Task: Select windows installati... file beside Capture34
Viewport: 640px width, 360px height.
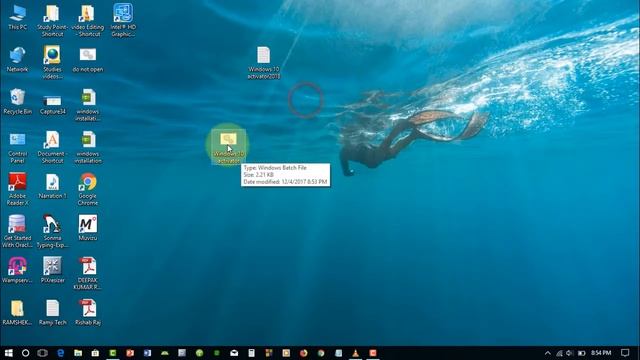Action: (x=88, y=105)
